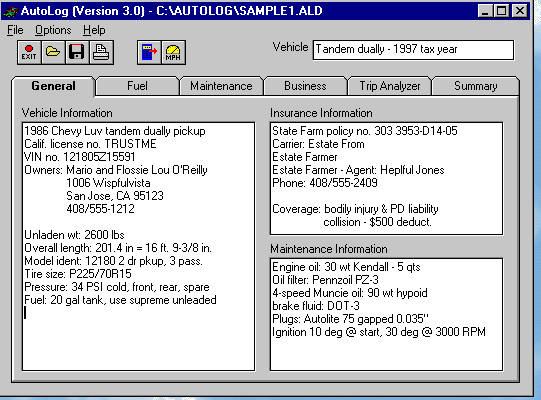Click the AutoLog title bar app icon
Viewport: 541px width, 400px height.
click(x=10, y=11)
